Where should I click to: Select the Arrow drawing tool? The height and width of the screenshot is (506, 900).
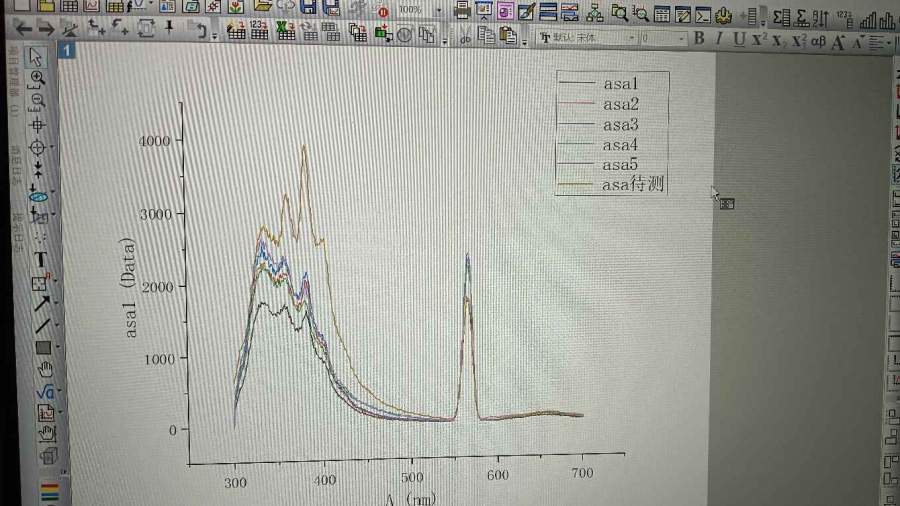[x=43, y=303]
